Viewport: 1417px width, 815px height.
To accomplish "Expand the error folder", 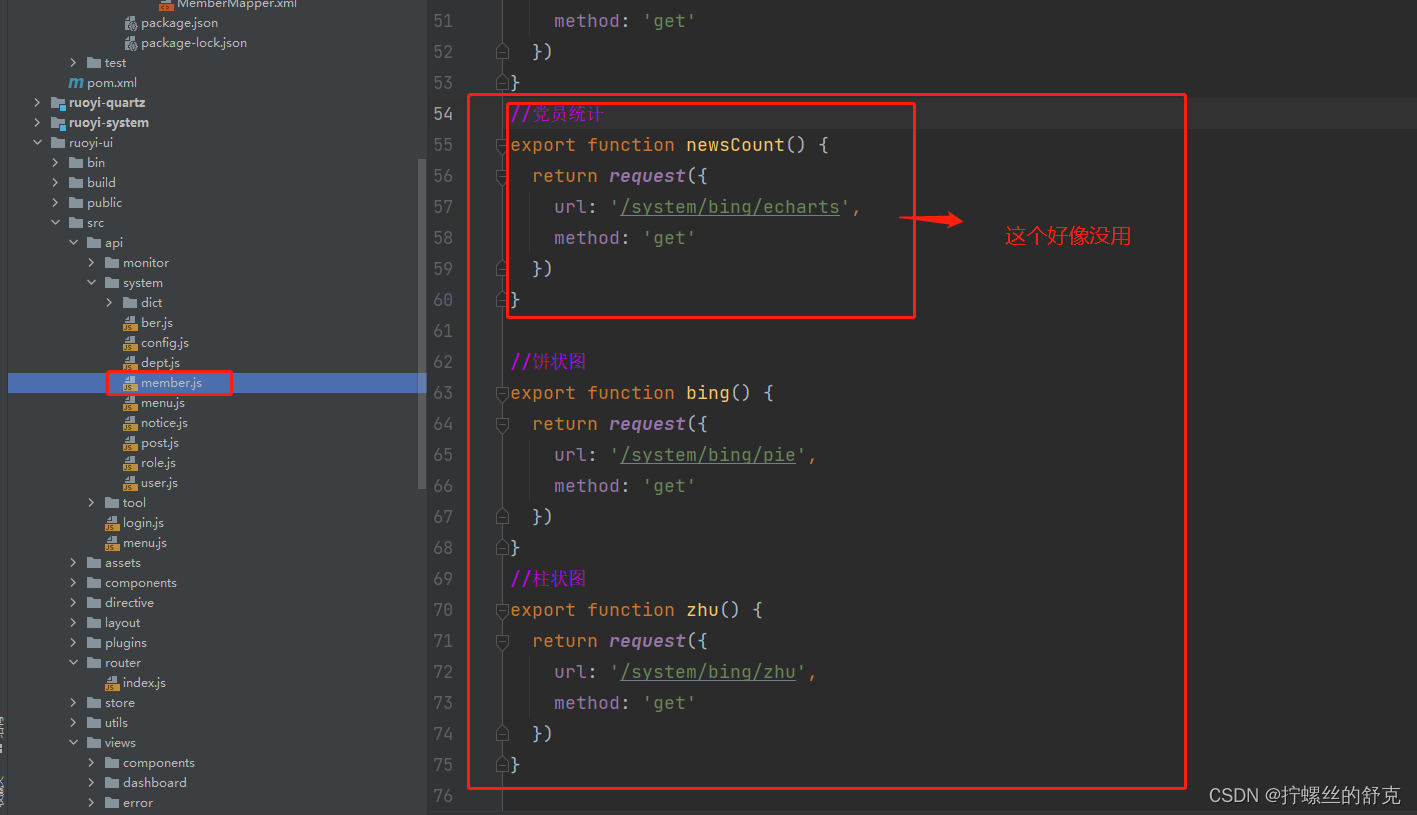I will coord(91,803).
